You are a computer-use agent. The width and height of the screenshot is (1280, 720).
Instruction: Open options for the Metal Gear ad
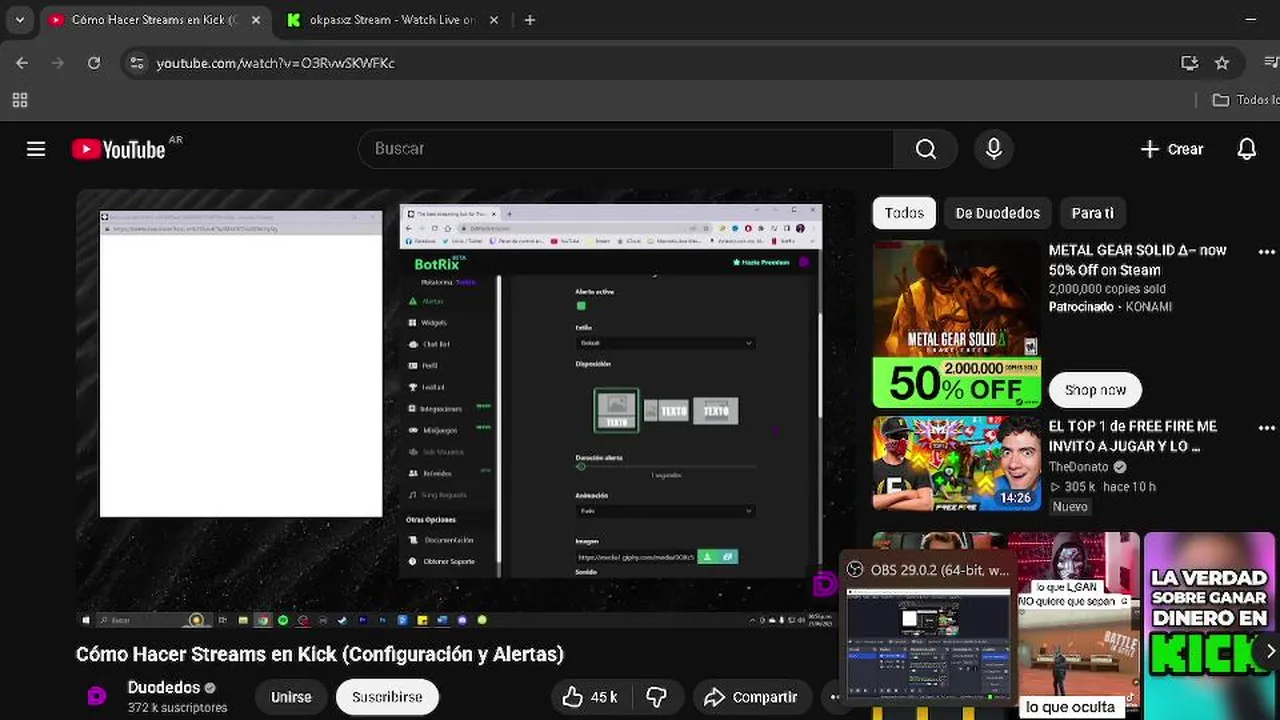click(1267, 252)
